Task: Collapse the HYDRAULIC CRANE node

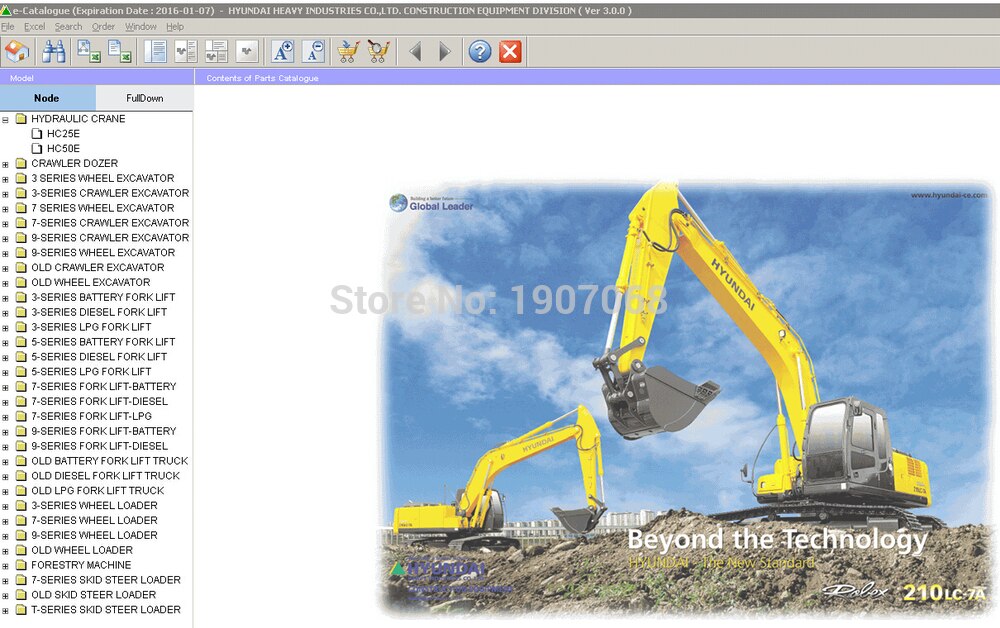Action: [x=5, y=119]
